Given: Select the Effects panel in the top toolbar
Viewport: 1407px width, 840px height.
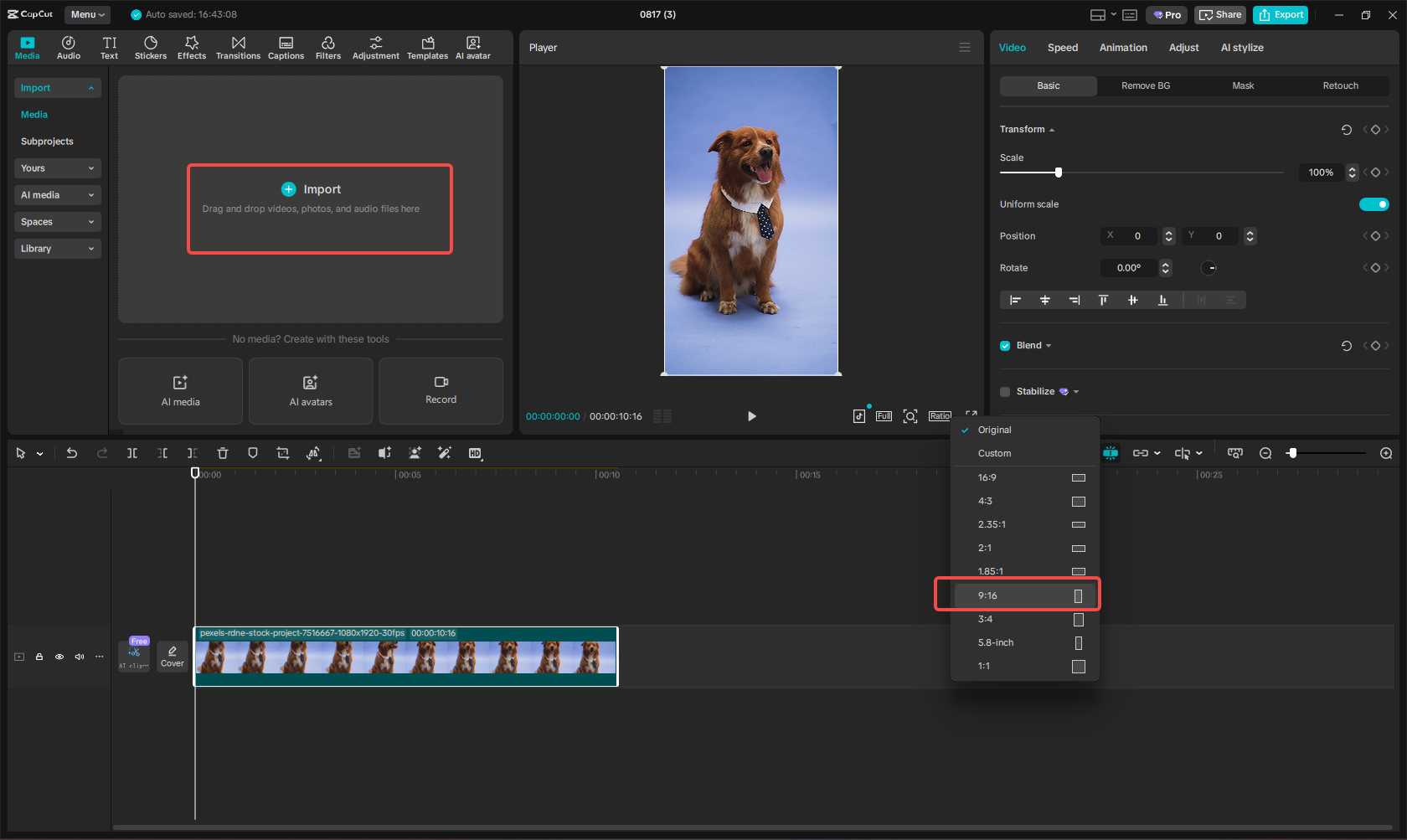Looking at the screenshot, I should [192, 47].
